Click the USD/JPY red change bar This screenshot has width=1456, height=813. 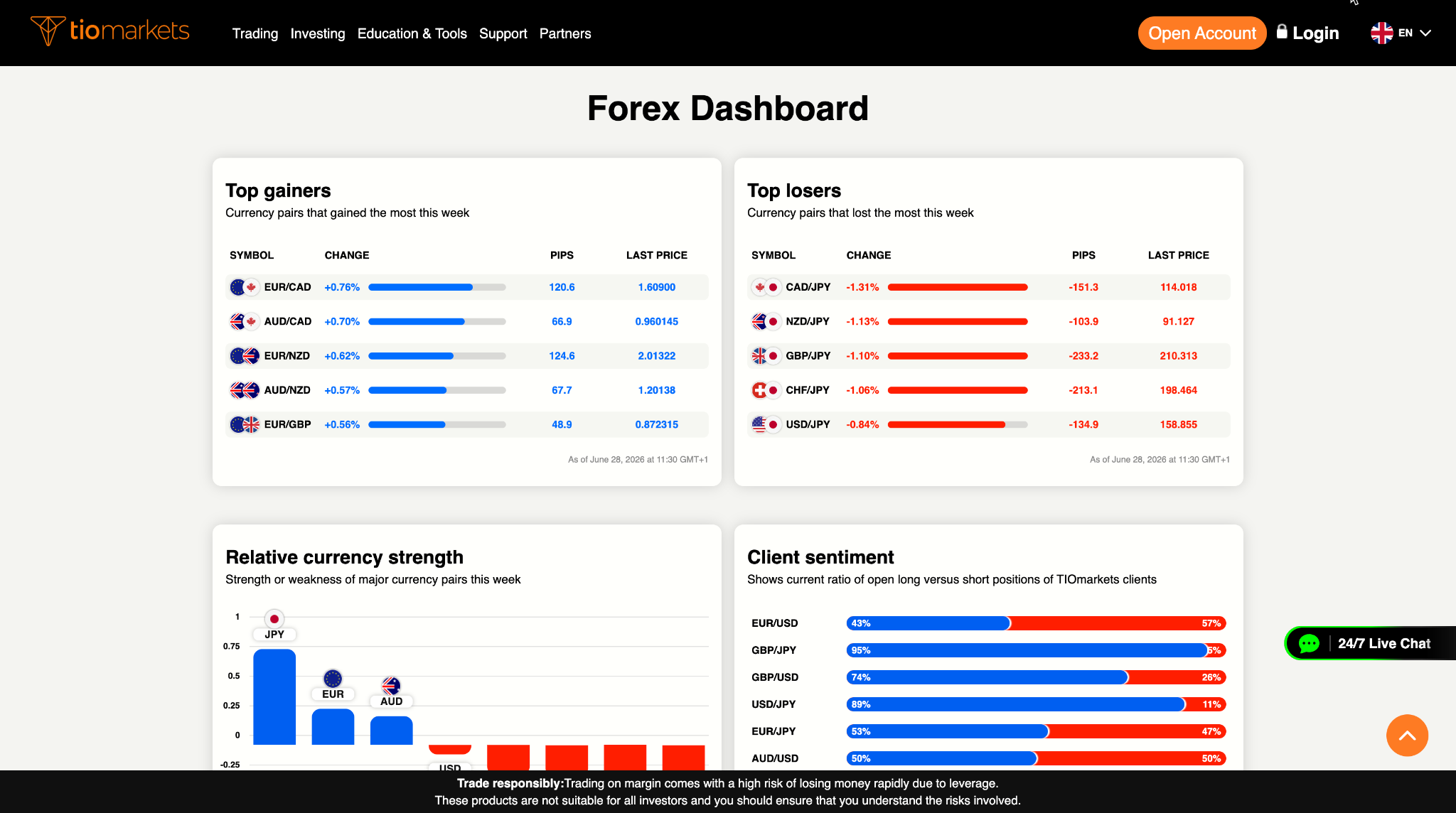pos(958,424)
